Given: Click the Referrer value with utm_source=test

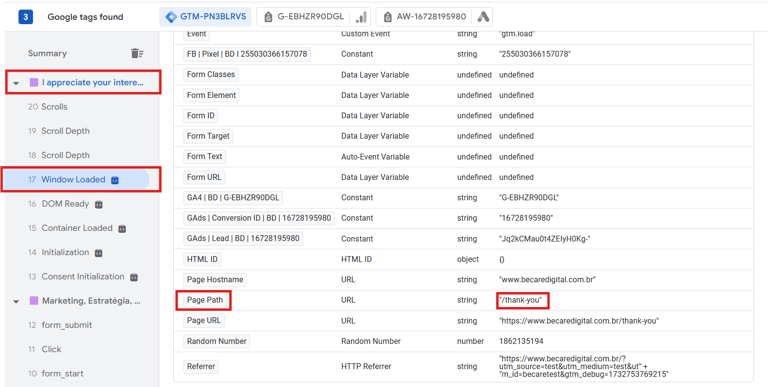Looking at the screenshot, I should [x=584, y=366].
